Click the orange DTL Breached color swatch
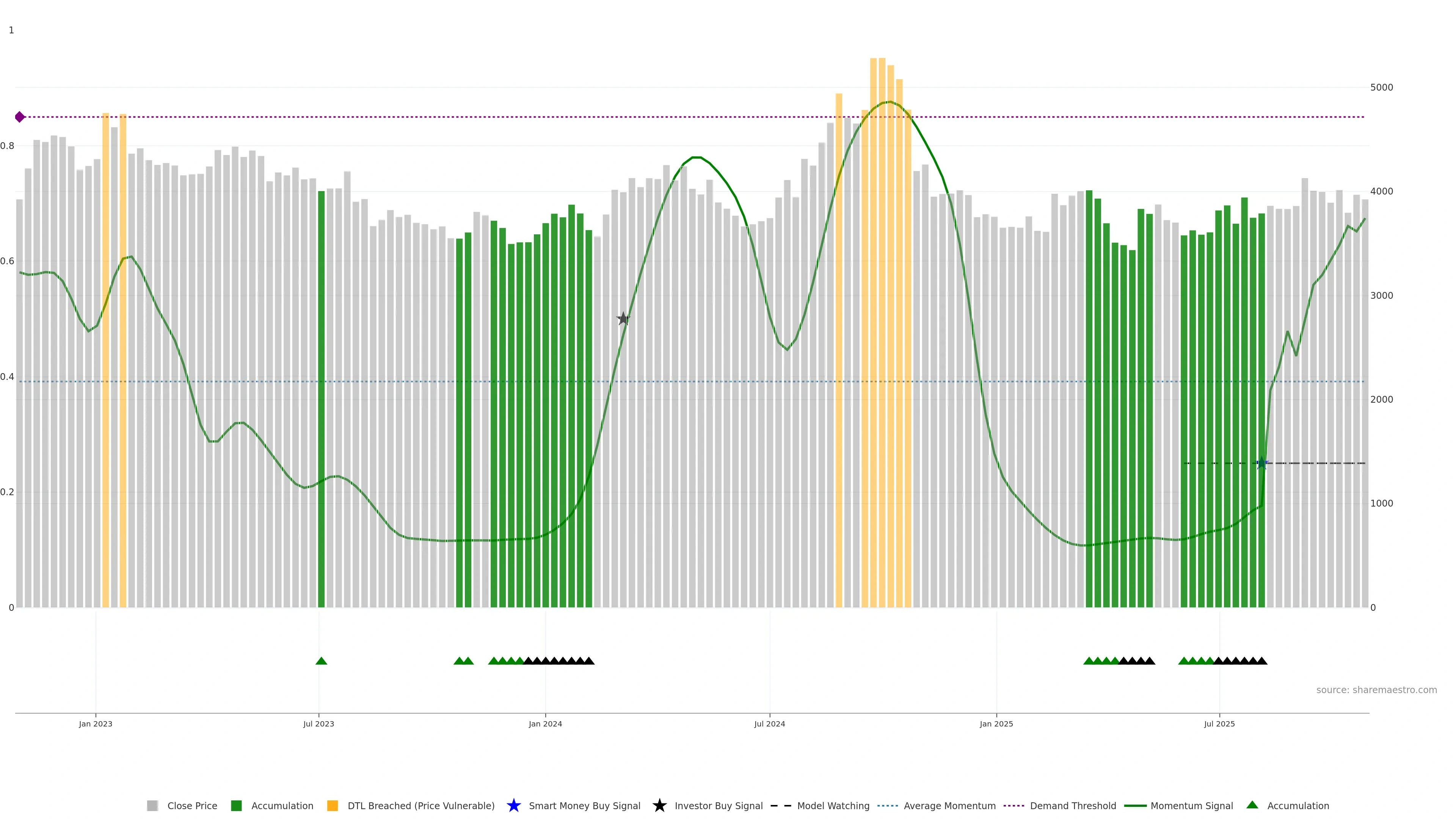Screen dimensions: 1456x819 pos(333,805)
